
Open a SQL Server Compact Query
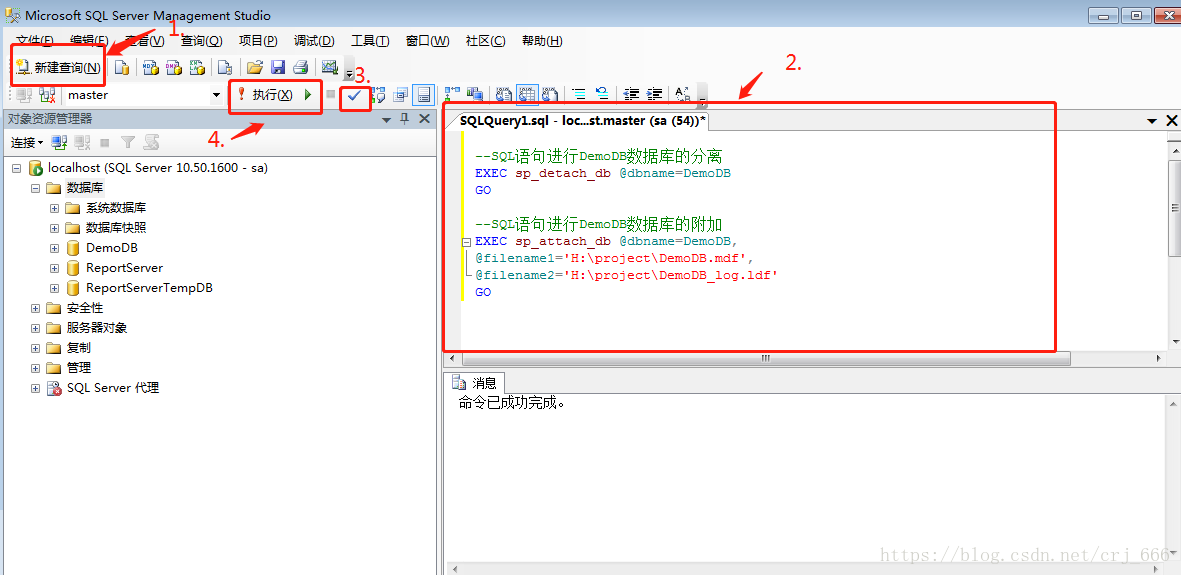click(x=224, y=67)
